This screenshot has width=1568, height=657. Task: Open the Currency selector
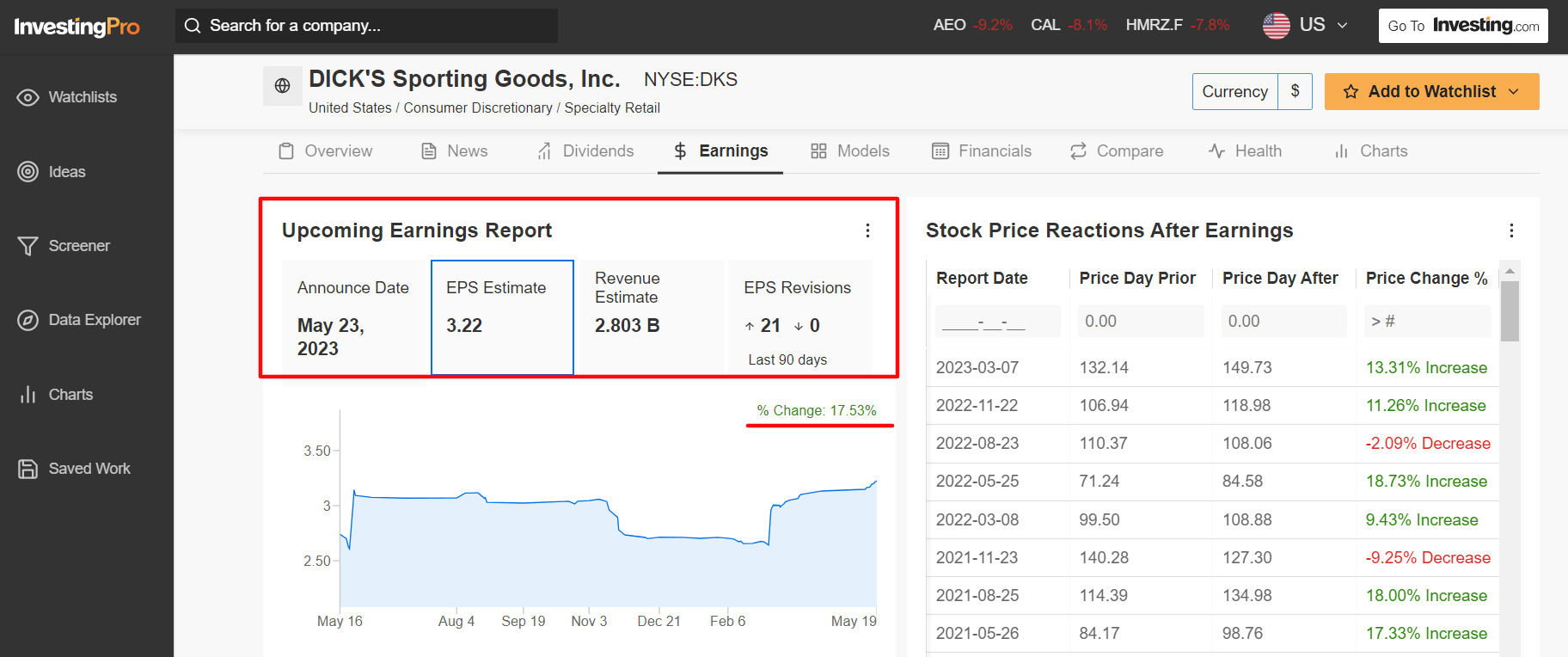click(x=1235, y=91)
